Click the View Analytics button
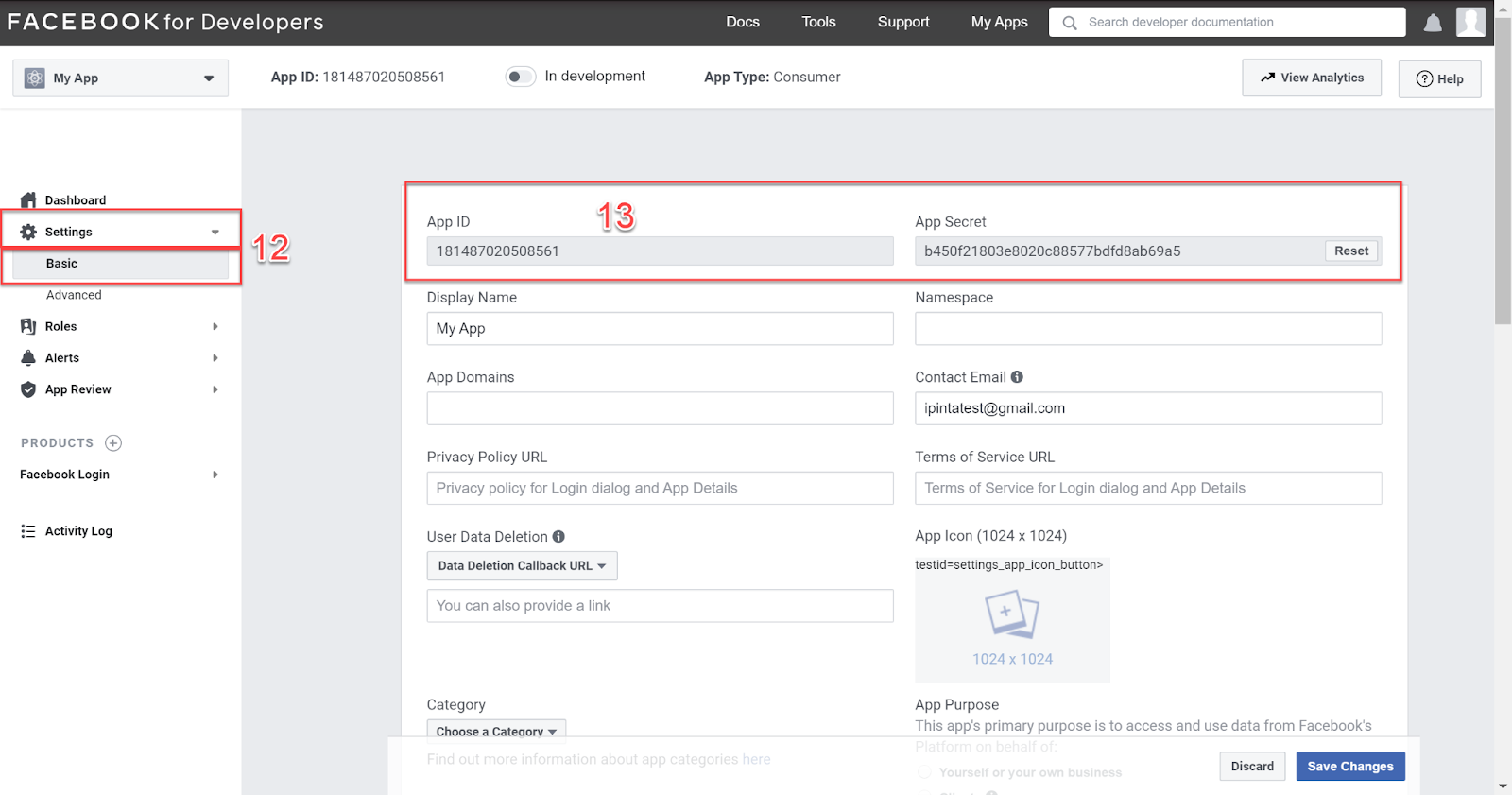The height and width of the screenshot is (795, 1512). click(x=1312, y=78)
